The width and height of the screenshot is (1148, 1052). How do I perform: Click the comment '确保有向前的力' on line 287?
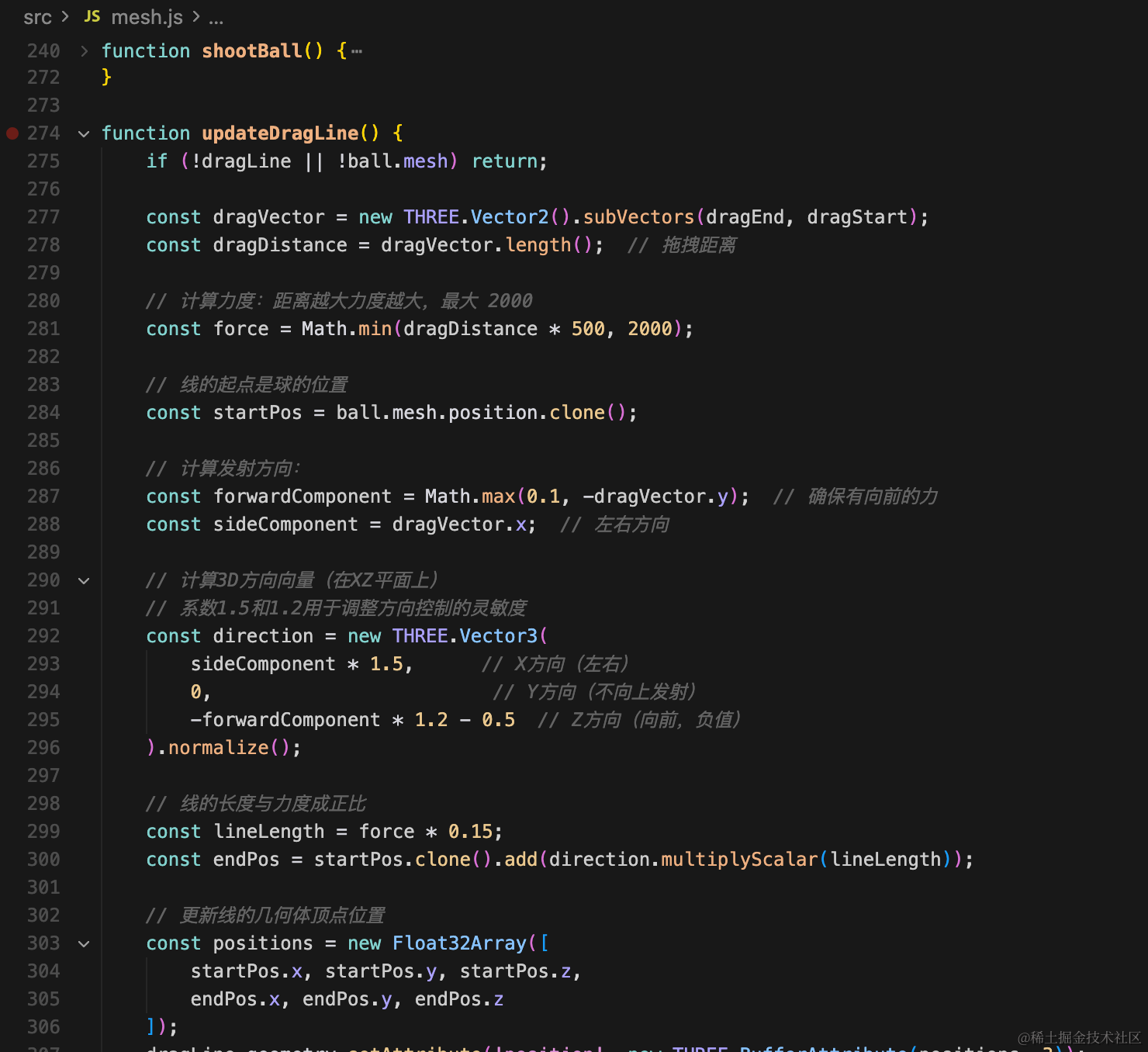[x=873, y=497]
